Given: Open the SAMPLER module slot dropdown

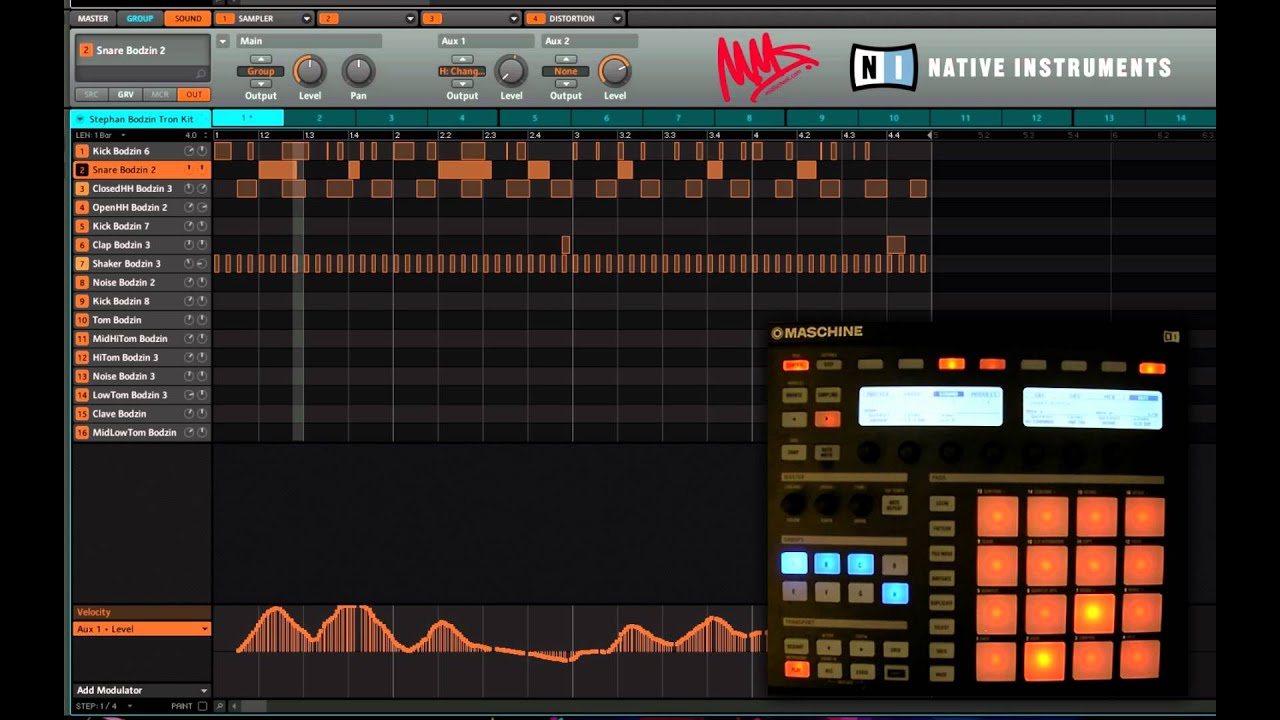Looking at the screenshot, I should tap(306, 18).
